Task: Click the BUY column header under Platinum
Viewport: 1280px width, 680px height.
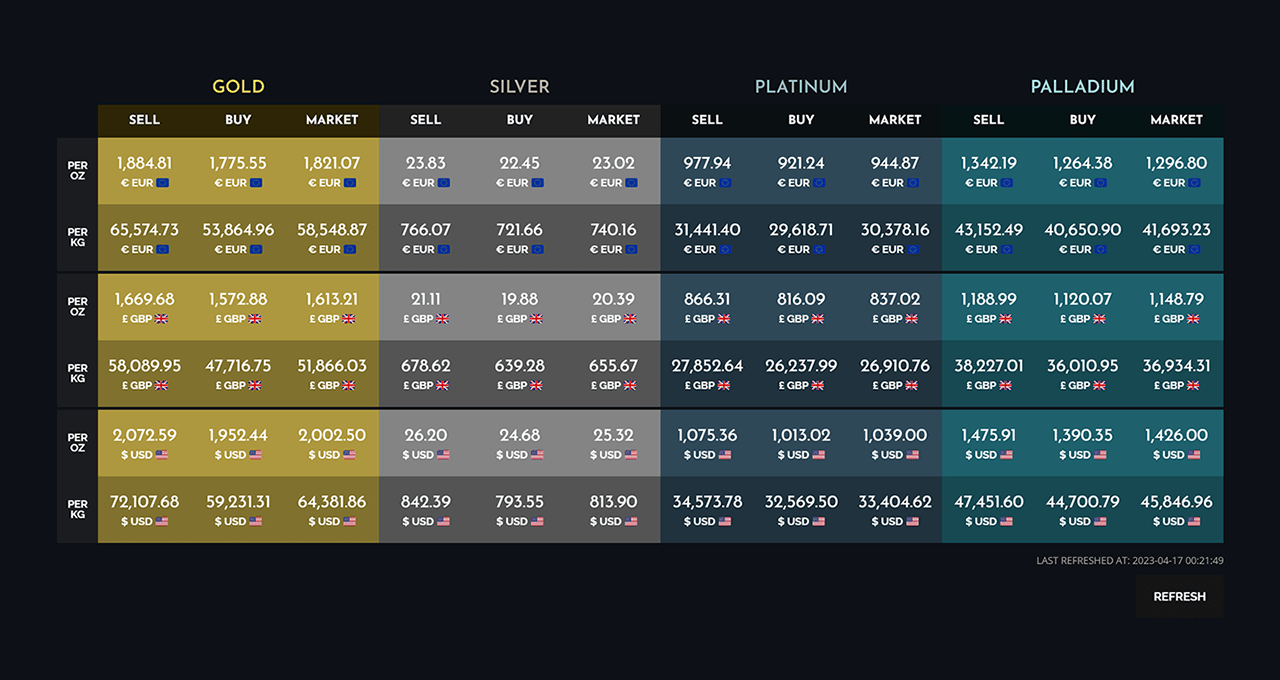Action: [801, 120]
